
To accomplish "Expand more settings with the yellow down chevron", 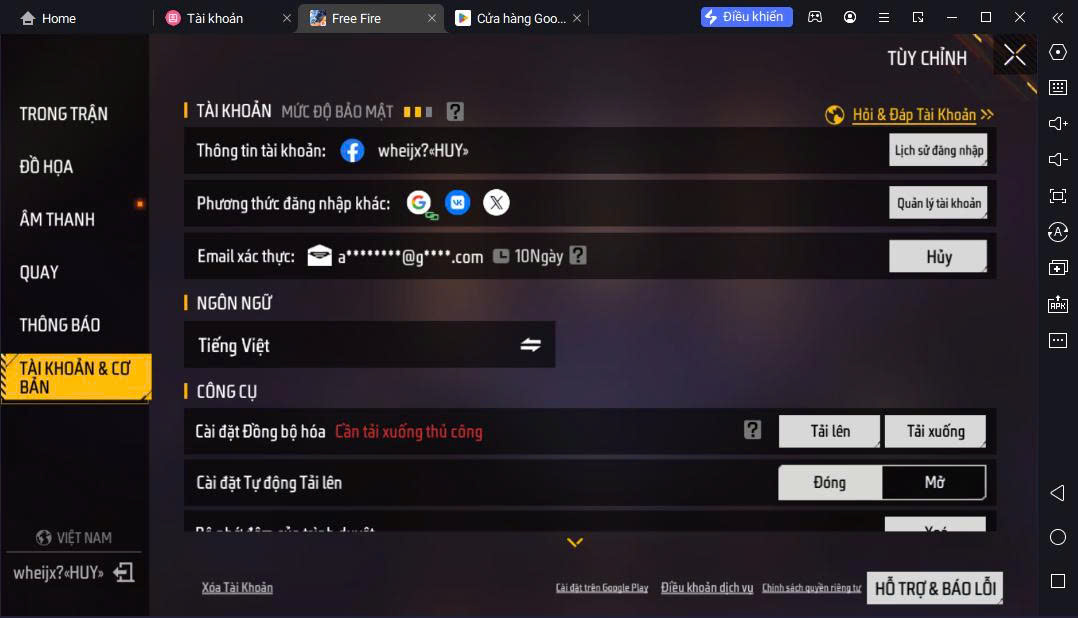I will tap(575, 542).
